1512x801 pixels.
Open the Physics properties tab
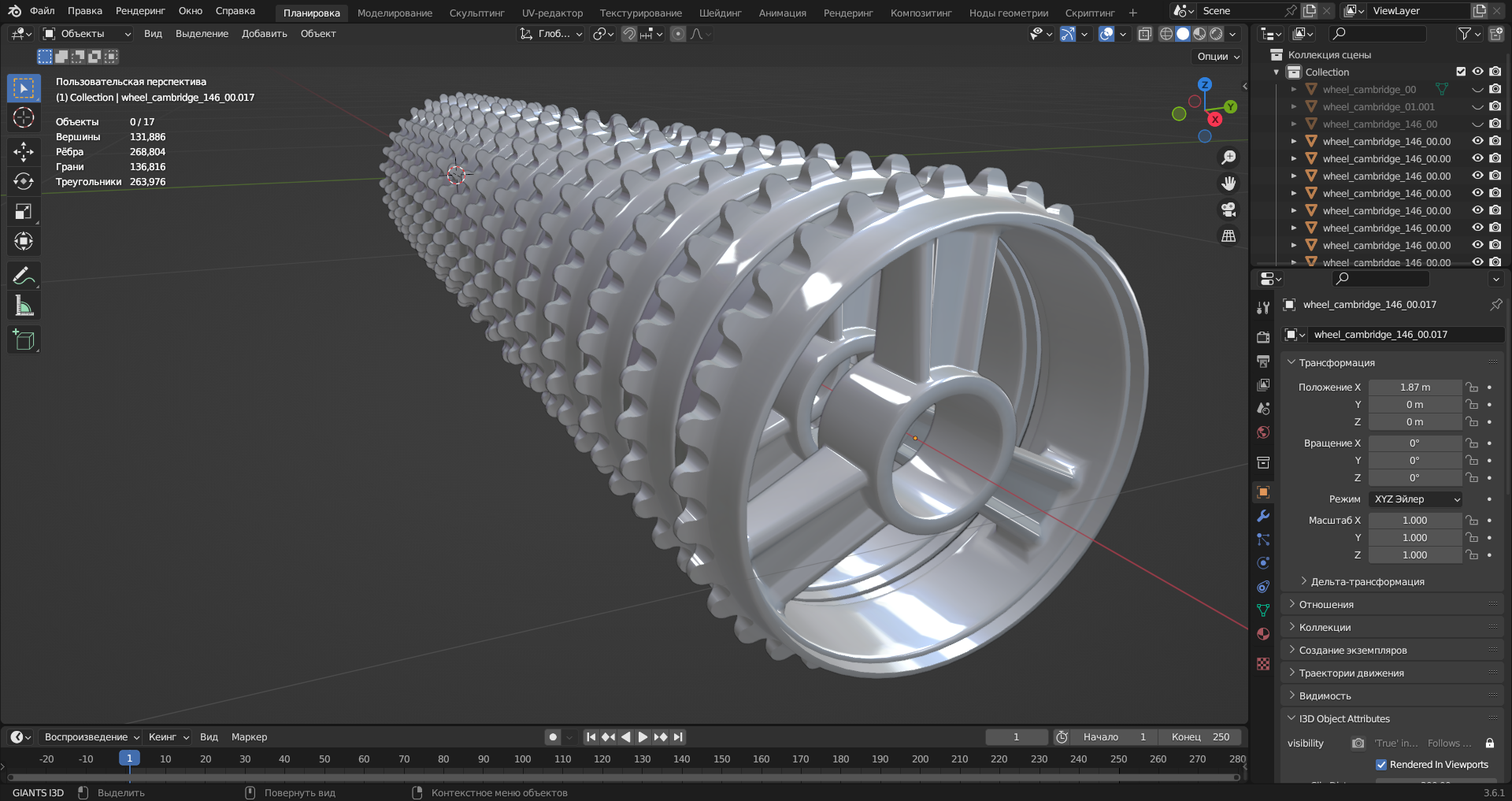[1263, 563]
